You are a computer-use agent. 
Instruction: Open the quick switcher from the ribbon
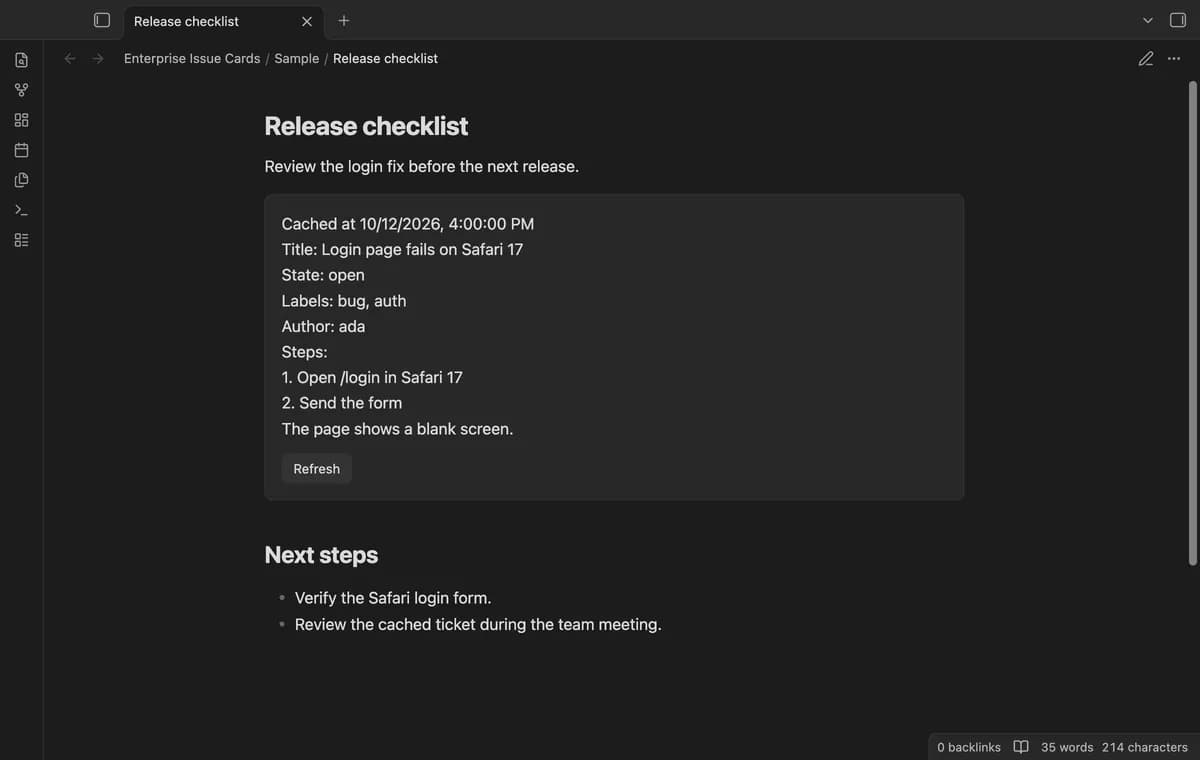(21, 60)
